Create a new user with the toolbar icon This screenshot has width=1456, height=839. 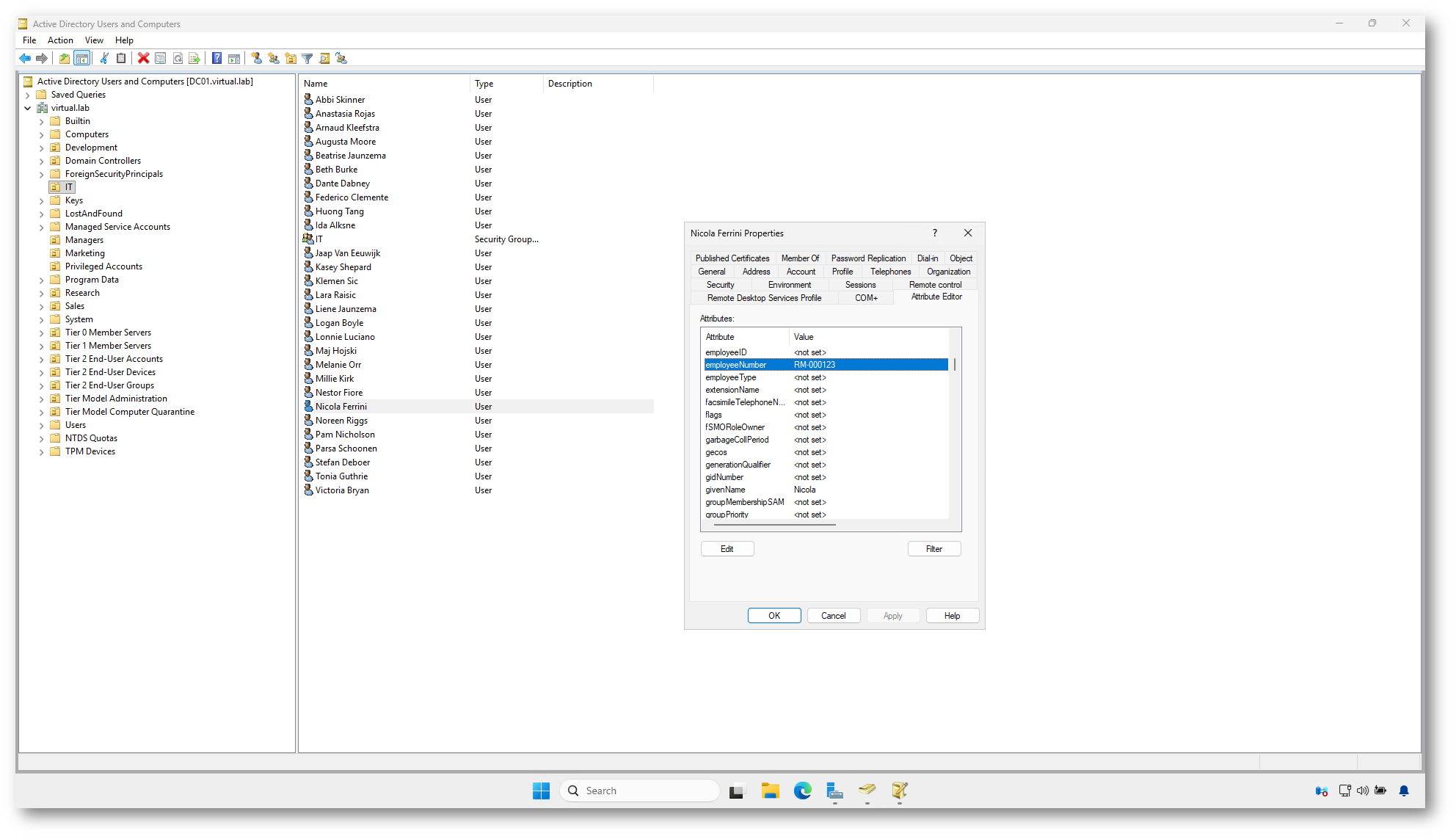point(256,59)
